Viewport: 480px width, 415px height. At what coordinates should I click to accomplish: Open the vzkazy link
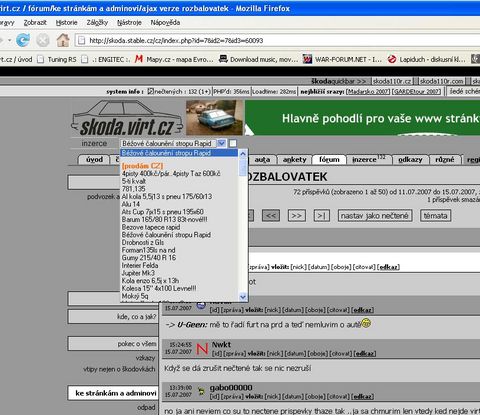click(145, 358)
